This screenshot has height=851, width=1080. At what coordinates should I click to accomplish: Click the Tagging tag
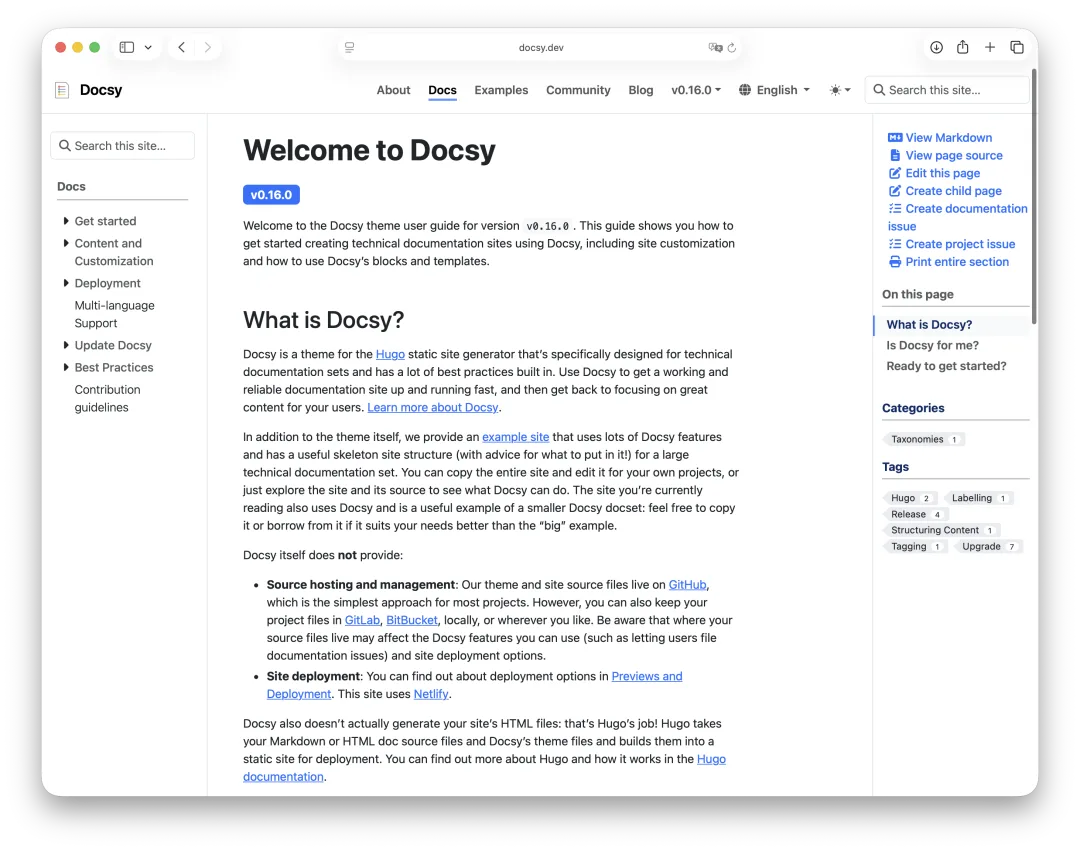point(915,547)
